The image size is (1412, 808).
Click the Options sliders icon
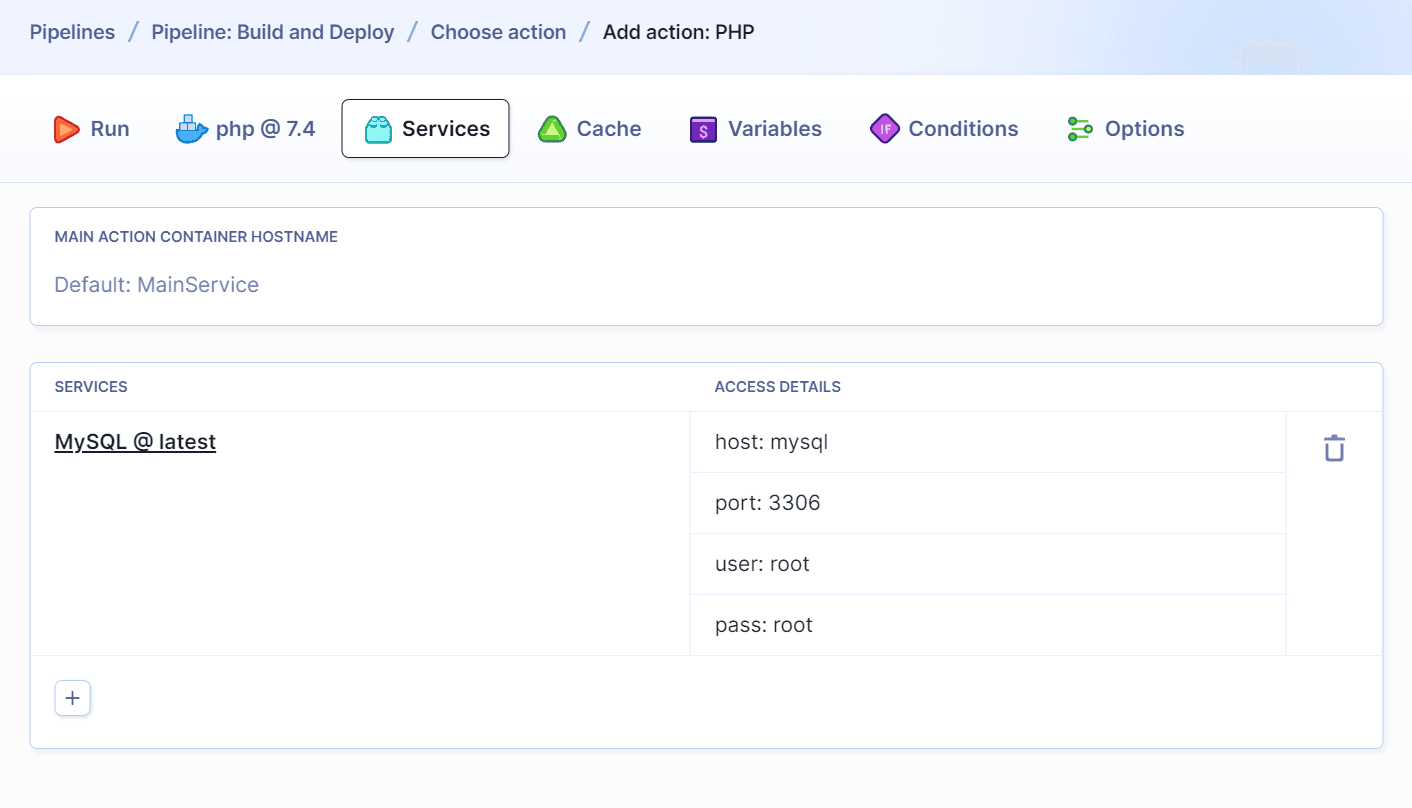pyautogui.click(x=1079, y=128)
